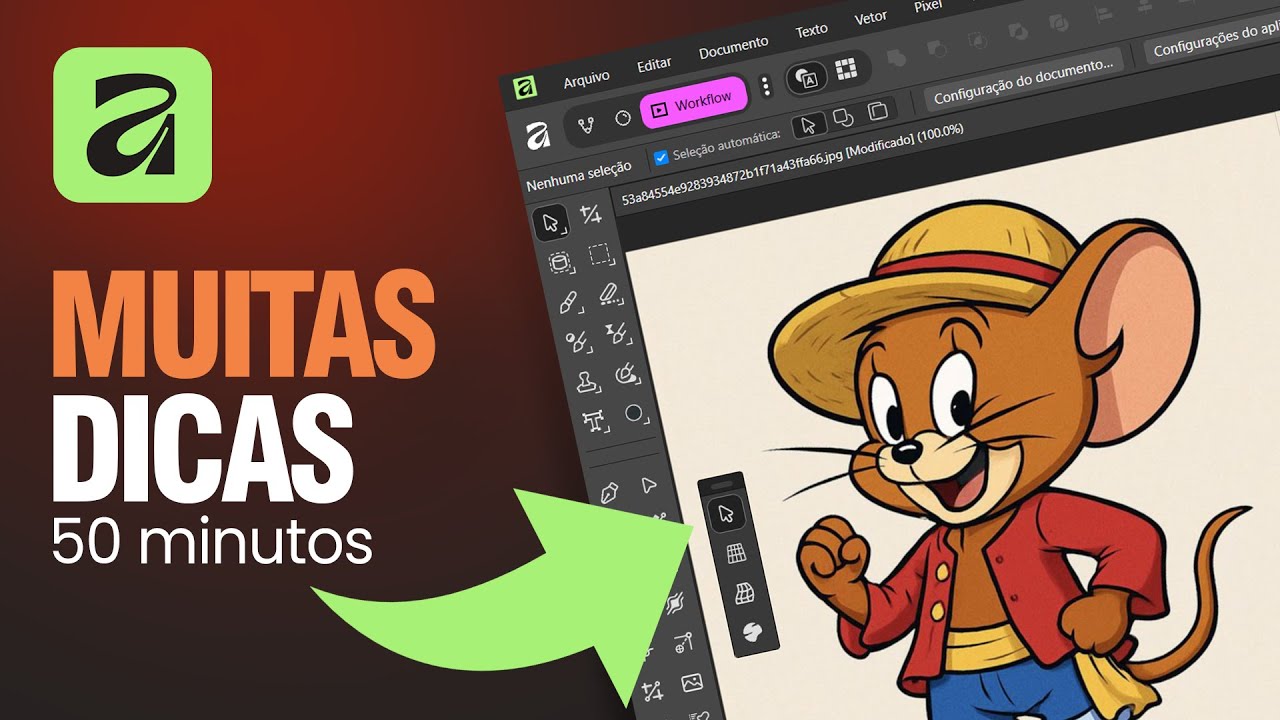The height and width of the screenshot is (720, 1280).
Task: Select the Place Image tool
Action: point(692,683)
